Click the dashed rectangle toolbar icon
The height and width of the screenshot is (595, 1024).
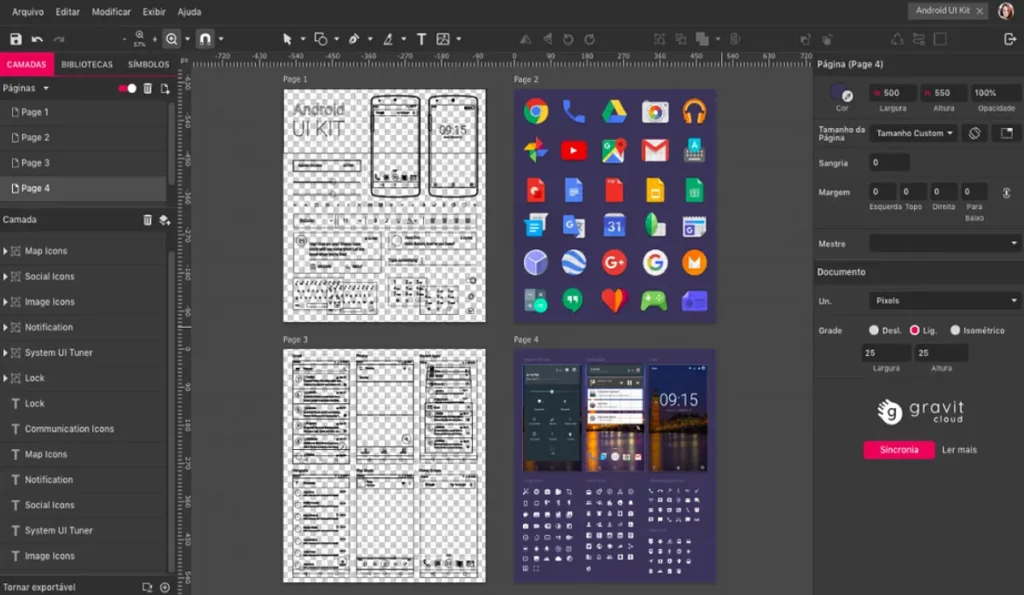(x=940, y=39)
